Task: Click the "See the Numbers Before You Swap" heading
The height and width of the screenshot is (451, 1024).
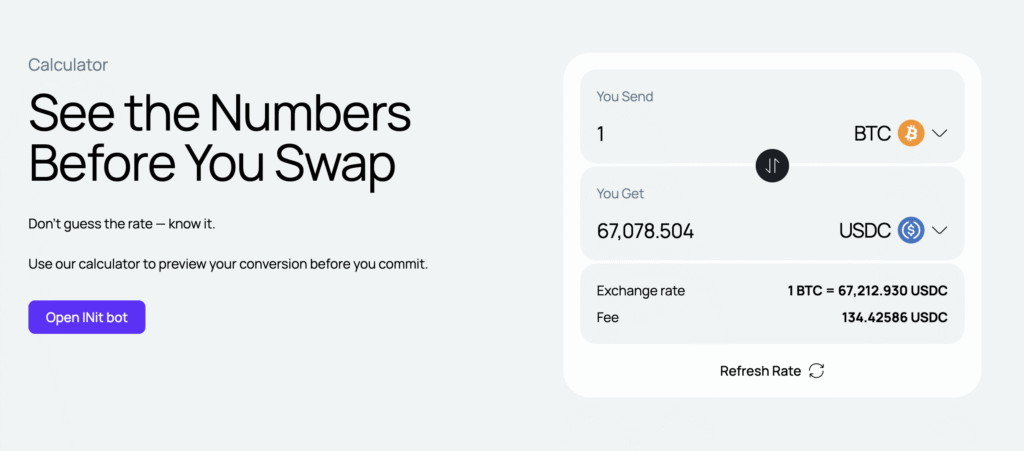Action: tap(219, 138)
